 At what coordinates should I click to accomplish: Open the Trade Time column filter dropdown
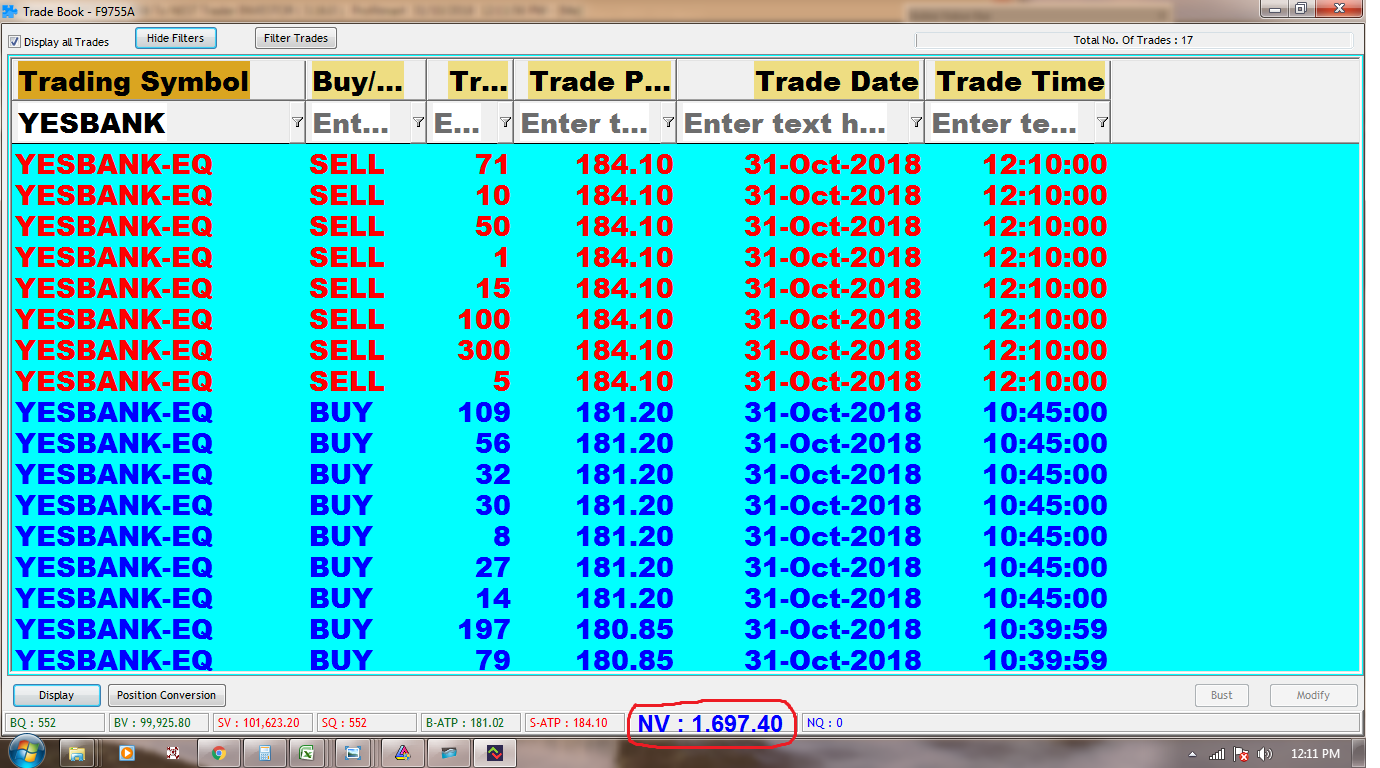[x=1102, y=122]
